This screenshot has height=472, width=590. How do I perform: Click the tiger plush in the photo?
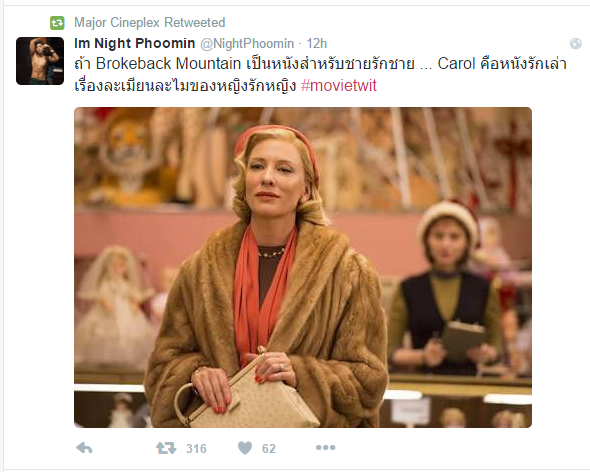click(130, 156)
